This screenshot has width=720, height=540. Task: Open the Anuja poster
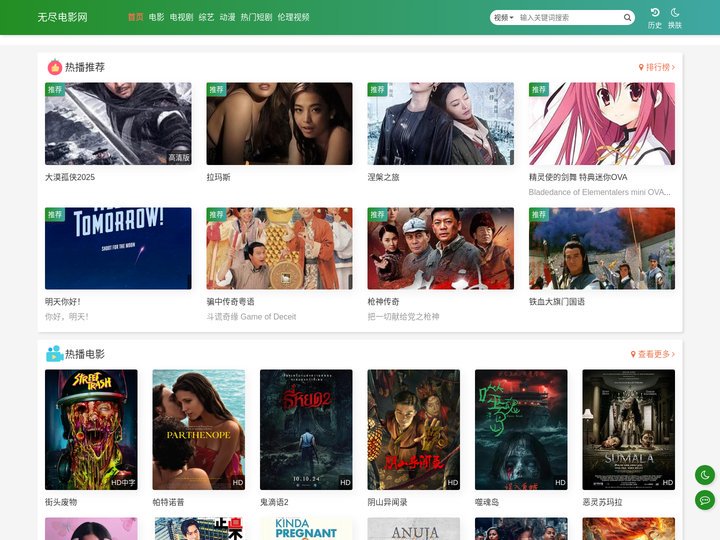tap(413, 529)
